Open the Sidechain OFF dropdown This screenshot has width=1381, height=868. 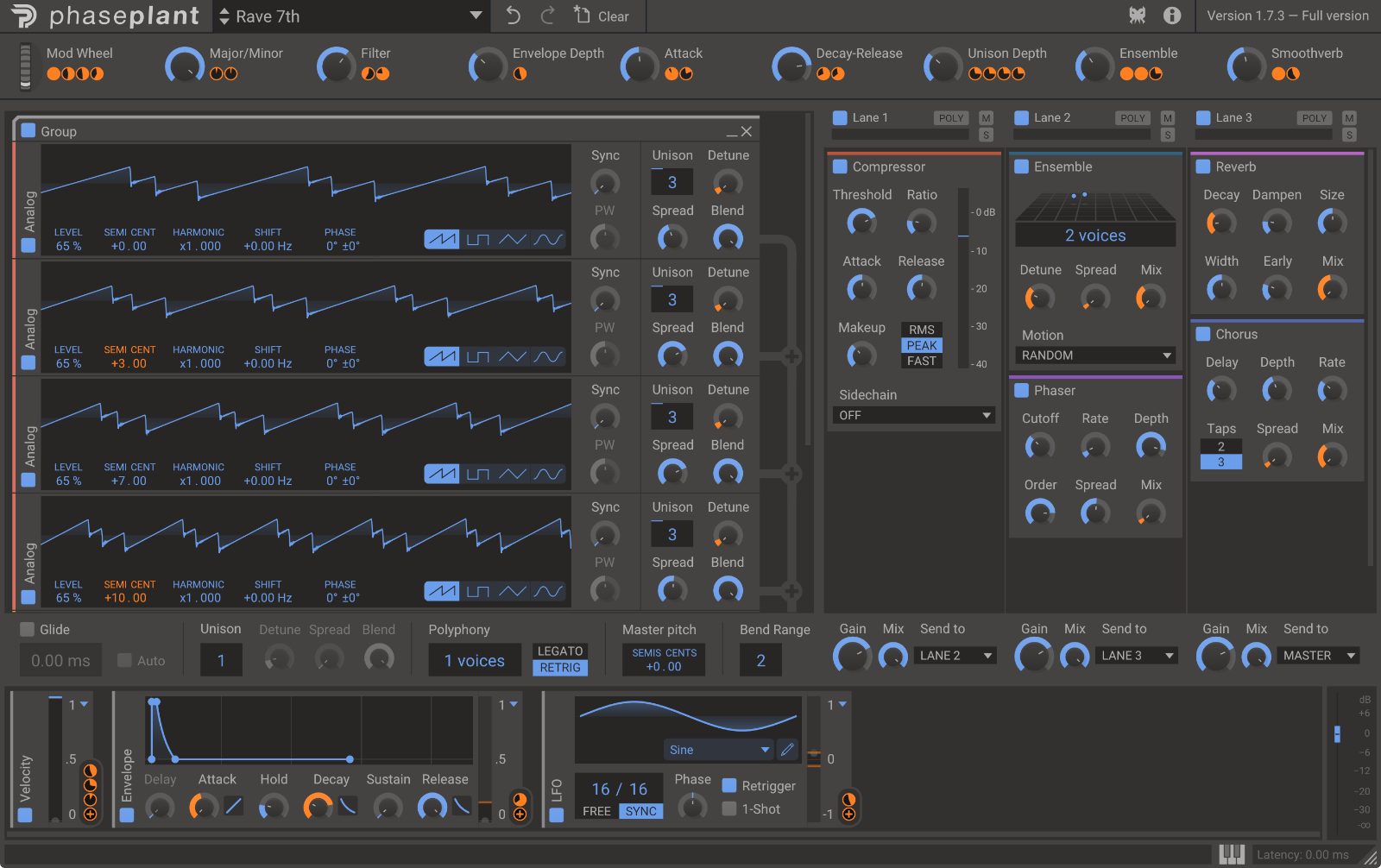[914, 415]
